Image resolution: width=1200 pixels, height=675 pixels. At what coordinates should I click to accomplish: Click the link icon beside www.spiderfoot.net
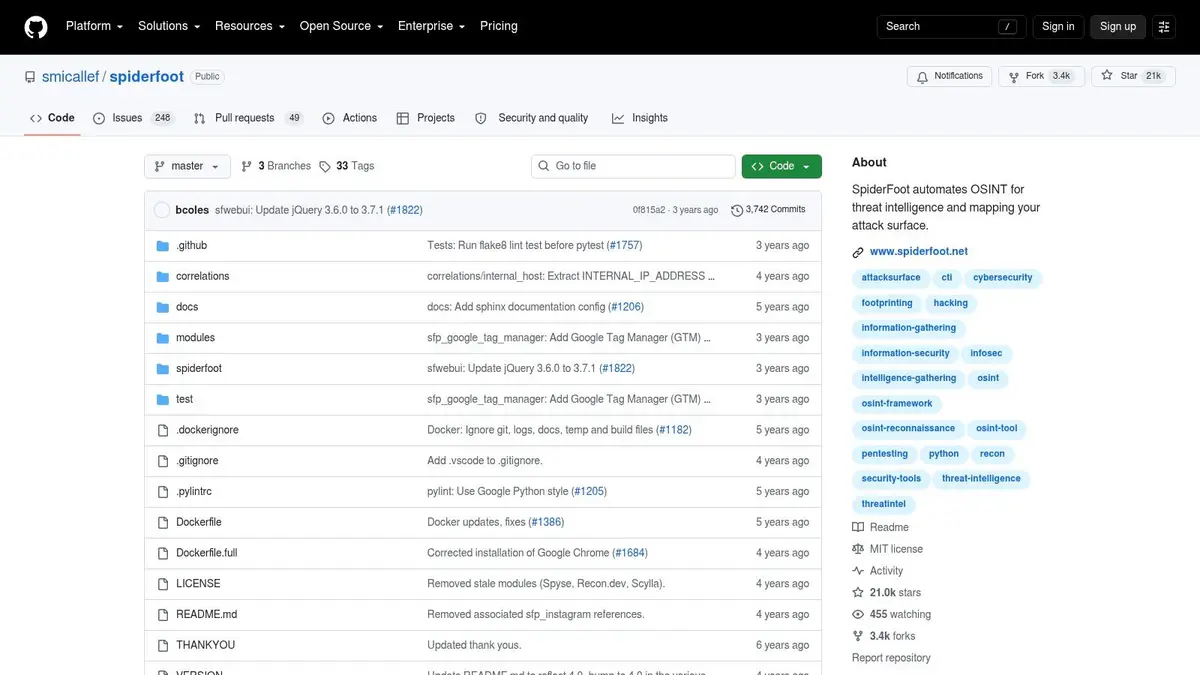858,252
